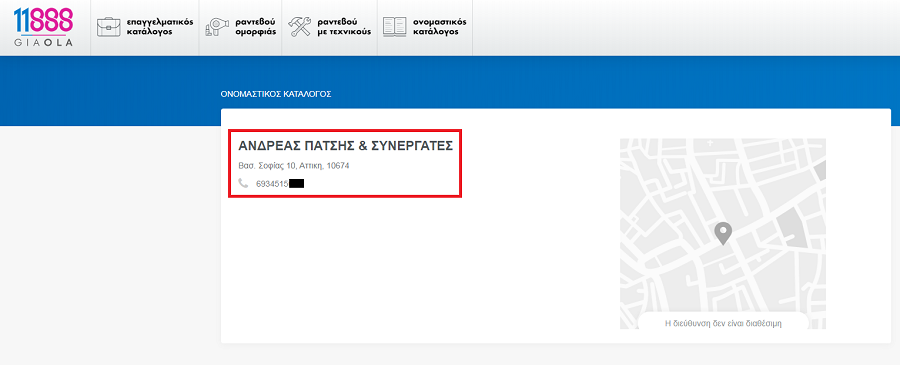Select the map location pin marker
Screen dimensions: 900x365
click(x=723, y=234)
